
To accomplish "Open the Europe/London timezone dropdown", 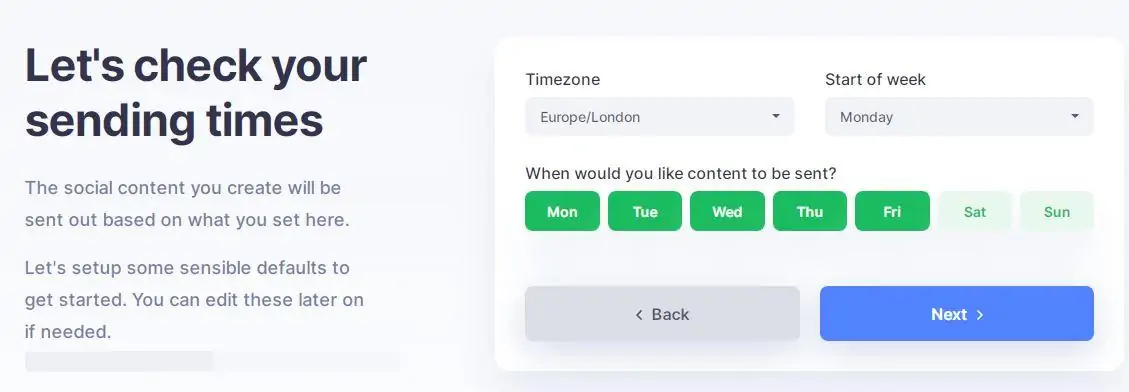I will tap(660, 117).
